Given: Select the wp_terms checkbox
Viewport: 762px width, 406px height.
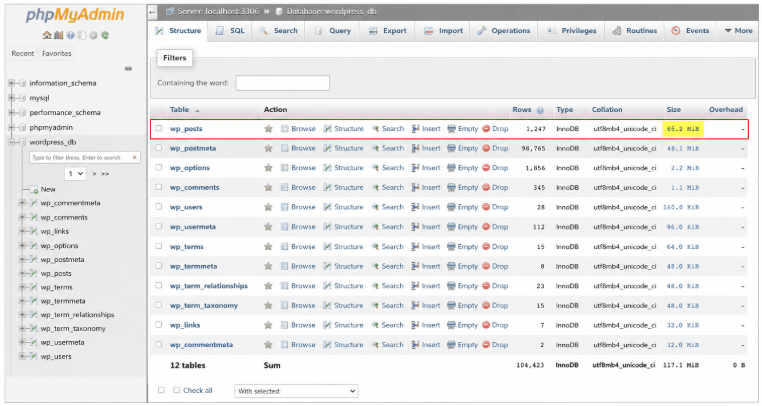Looking at the screenshot, I should click(x=158, y=246).
